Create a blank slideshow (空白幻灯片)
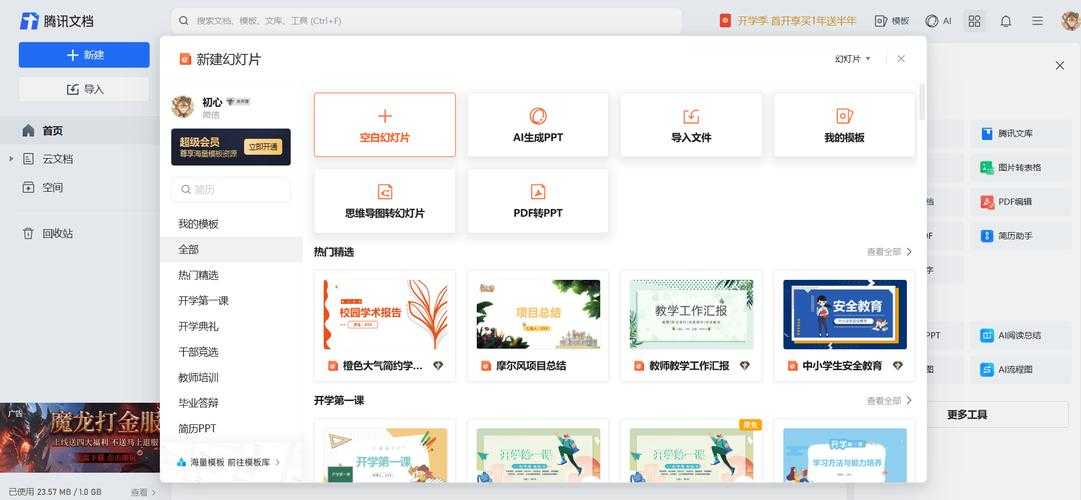The width and height of the screenshot is (1081, 500). click(385, 125)
